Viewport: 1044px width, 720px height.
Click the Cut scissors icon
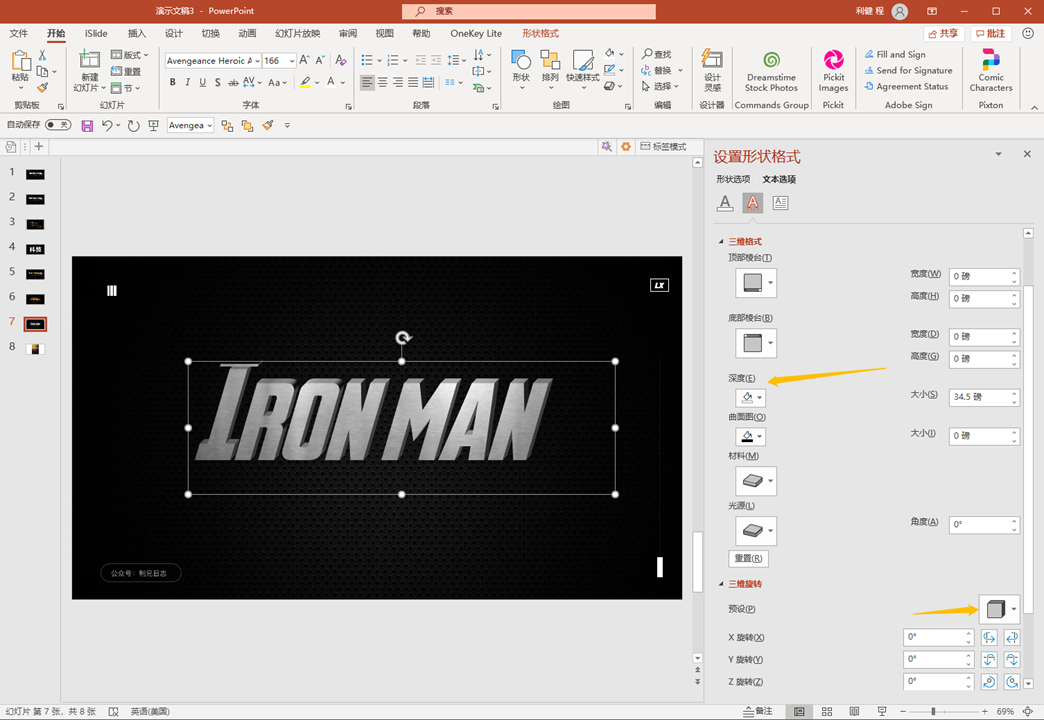43,55
